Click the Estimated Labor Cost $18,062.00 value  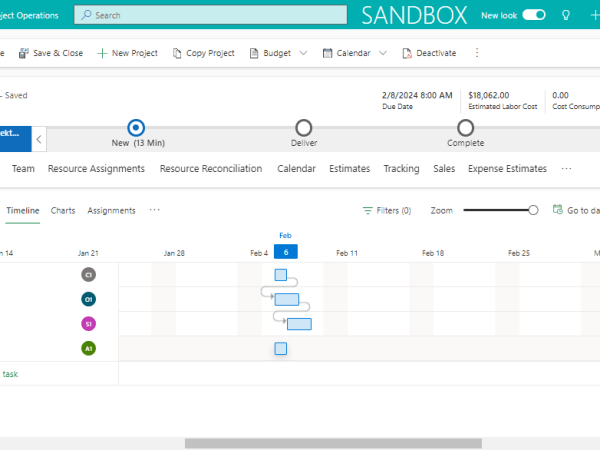tap(489, 95)
